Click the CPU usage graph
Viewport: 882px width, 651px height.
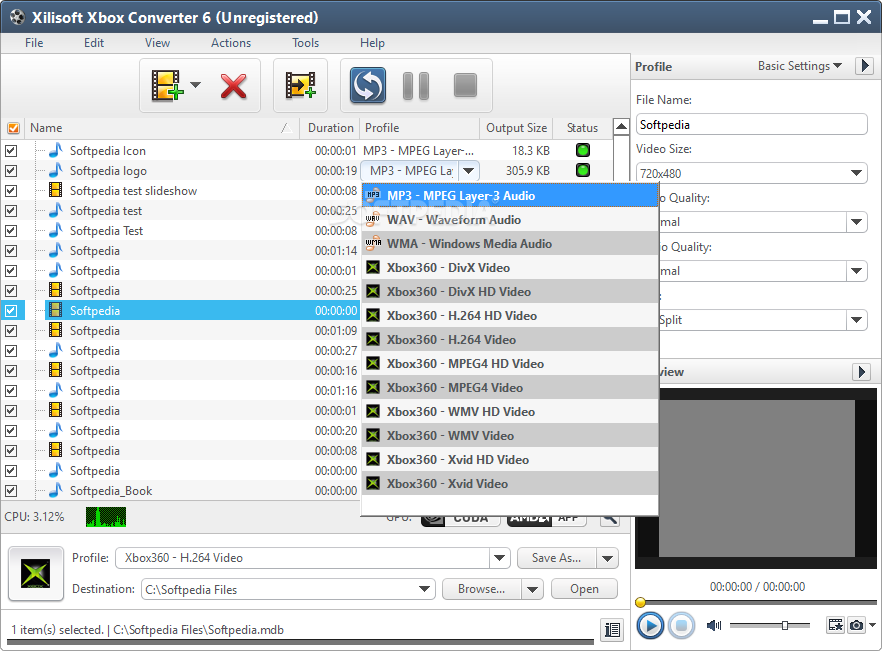click(x=106, y=517)
